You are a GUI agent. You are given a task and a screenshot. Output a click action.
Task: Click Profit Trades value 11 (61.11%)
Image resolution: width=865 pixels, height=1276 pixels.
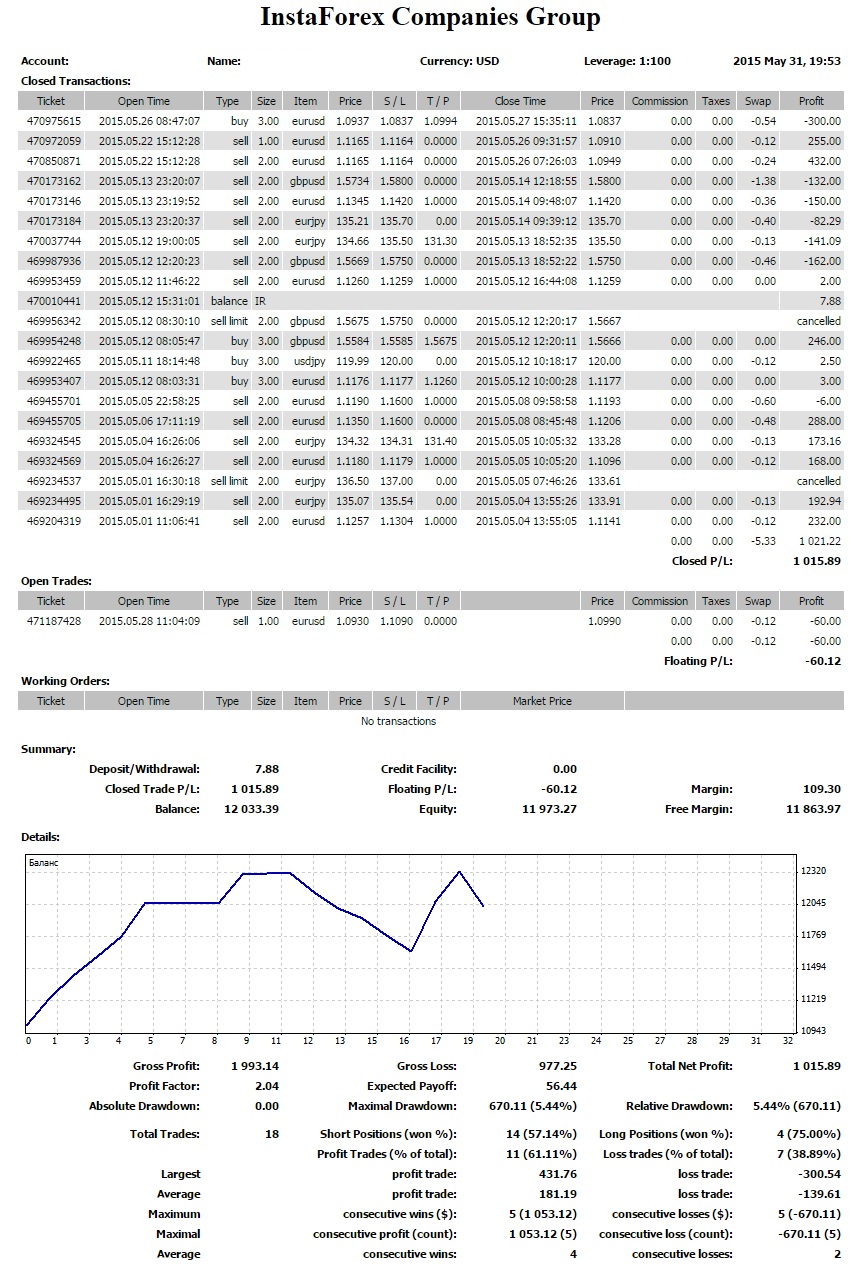pos(541,1154)
